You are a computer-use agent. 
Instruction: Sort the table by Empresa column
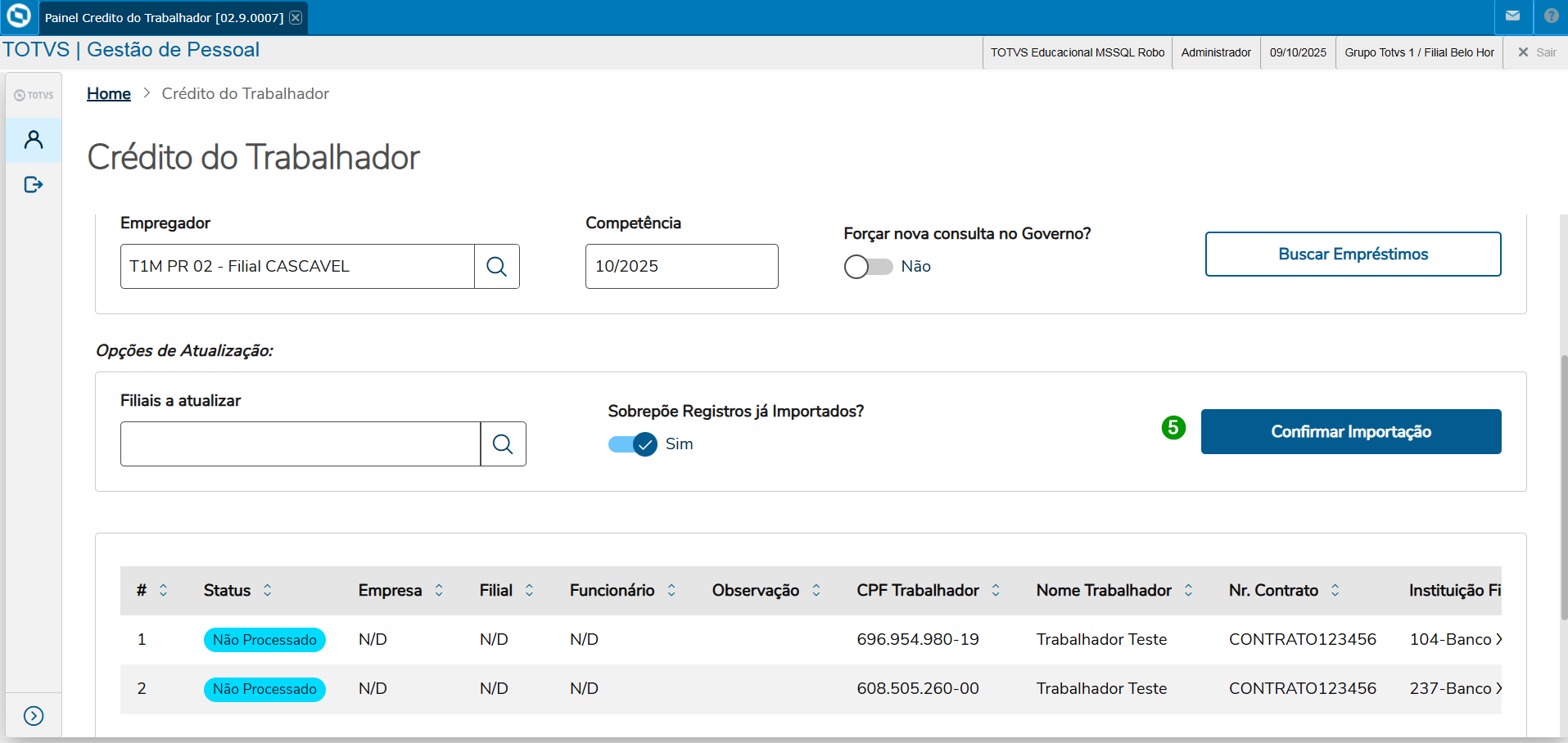[439, 591]
